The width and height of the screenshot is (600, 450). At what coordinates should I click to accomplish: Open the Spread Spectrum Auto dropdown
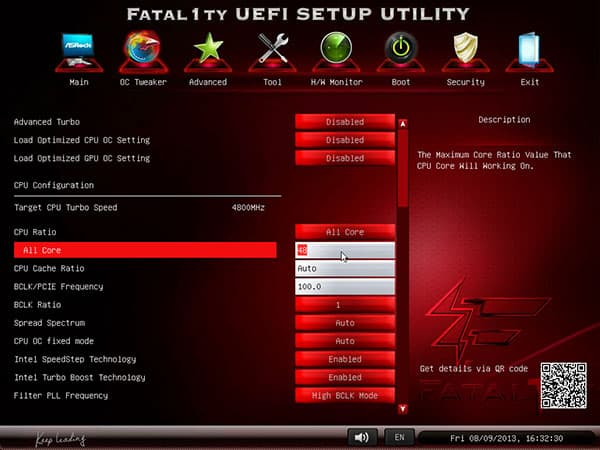tap(345, 323)
